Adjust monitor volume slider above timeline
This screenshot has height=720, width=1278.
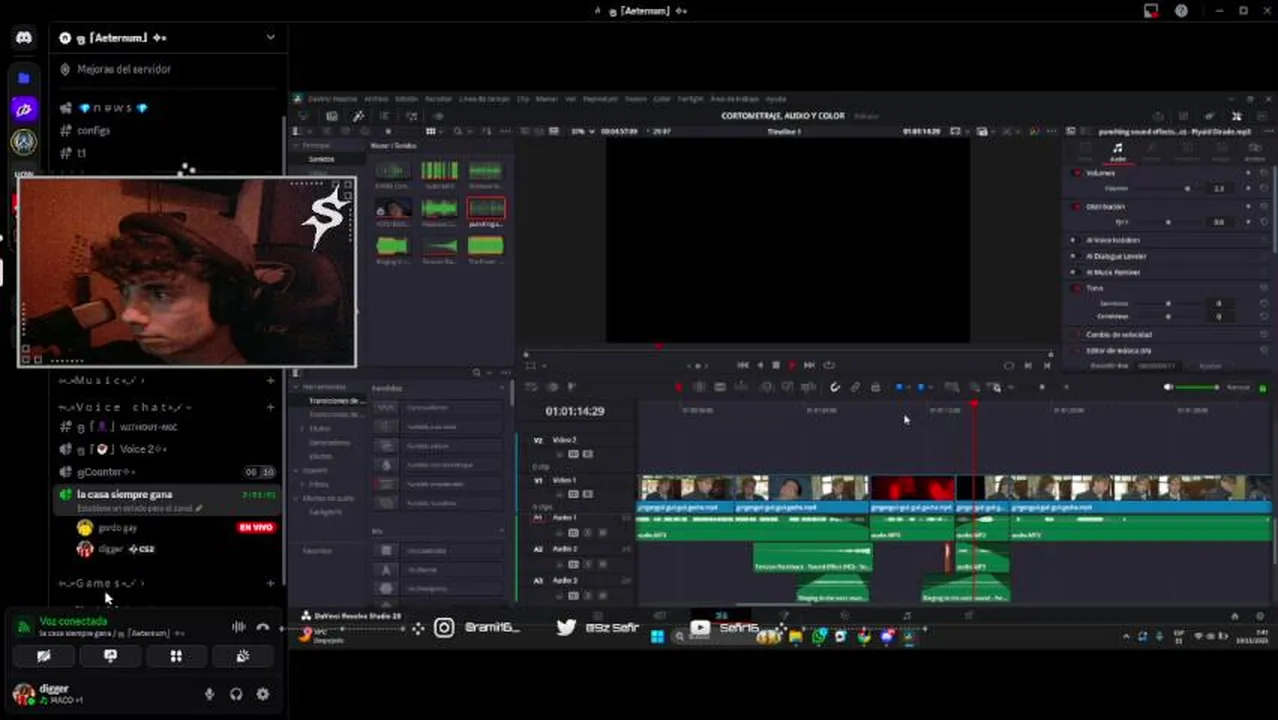[1198, 387]
